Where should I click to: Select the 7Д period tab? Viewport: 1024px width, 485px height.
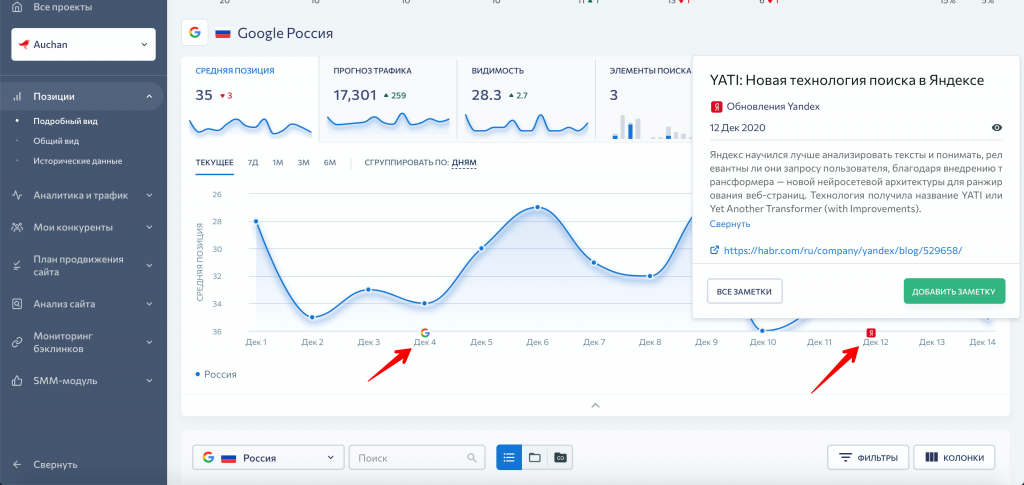coord(253,163)
